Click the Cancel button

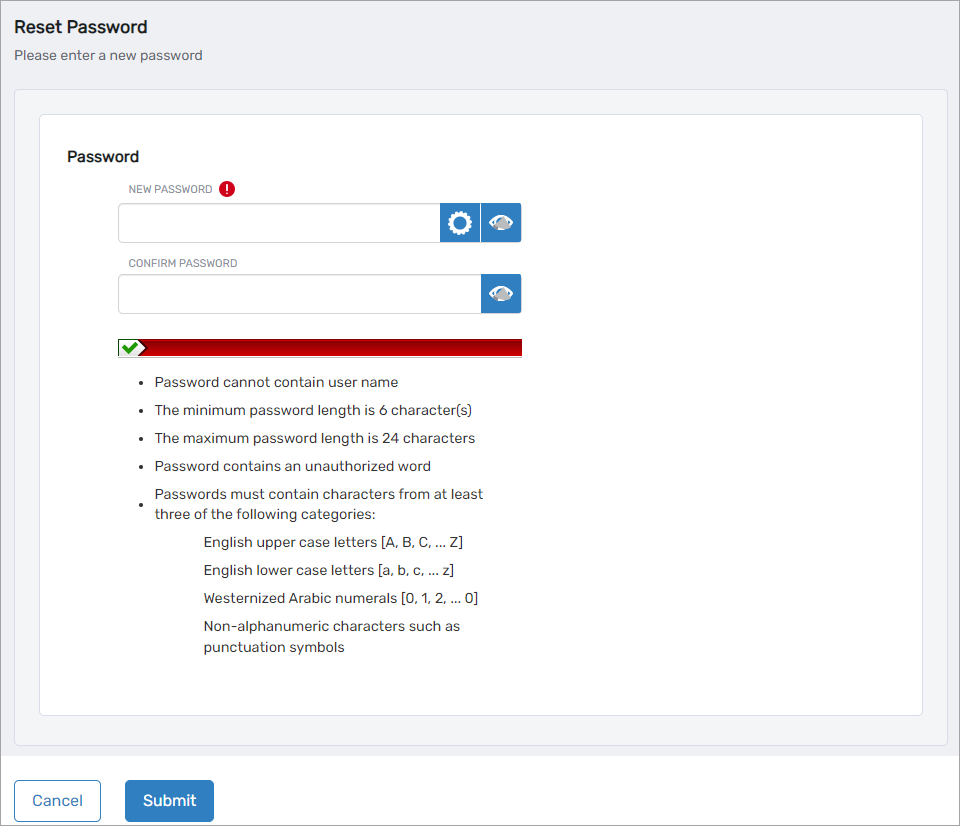click(57, 800)
